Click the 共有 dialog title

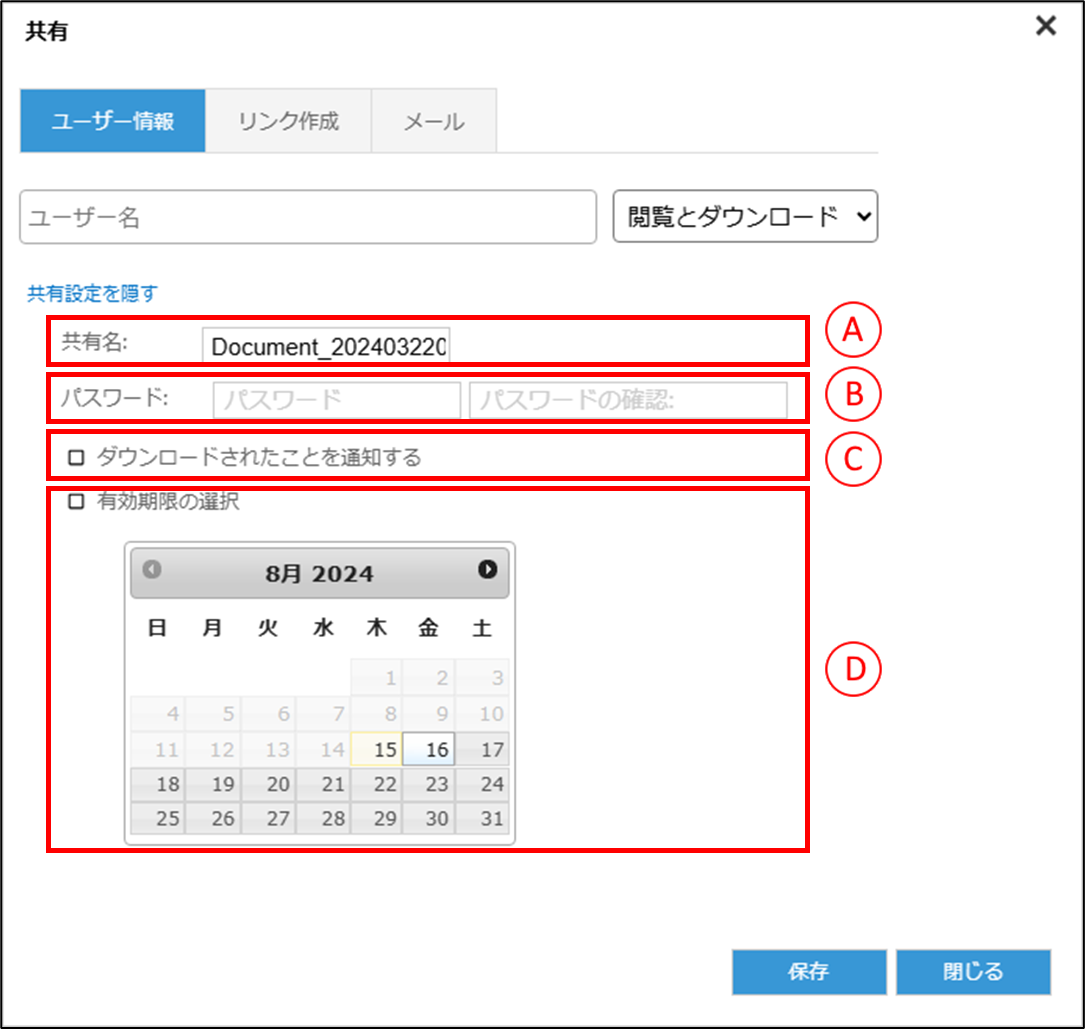click(46, 31)
